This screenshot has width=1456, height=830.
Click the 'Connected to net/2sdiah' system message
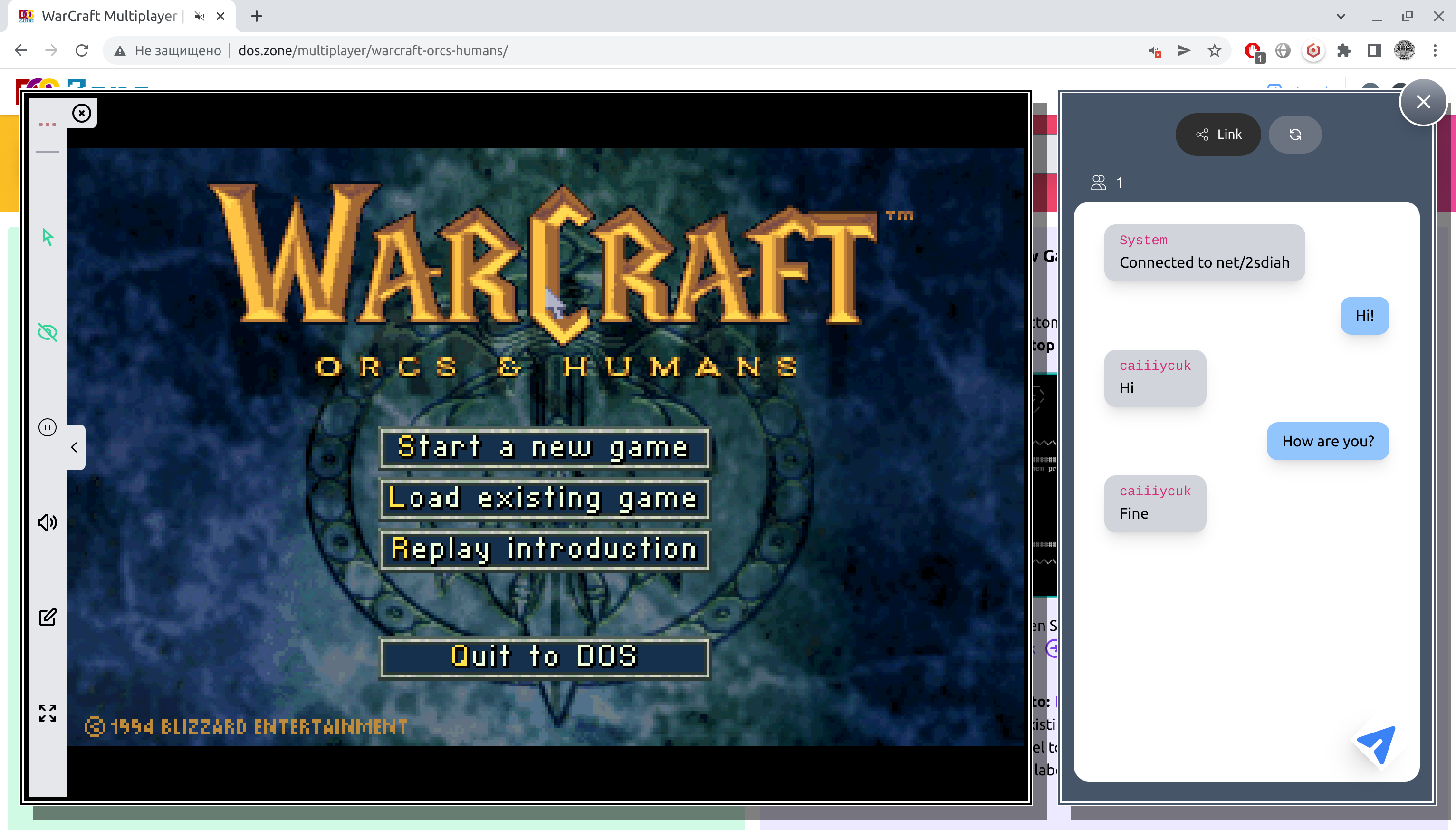1204,252
